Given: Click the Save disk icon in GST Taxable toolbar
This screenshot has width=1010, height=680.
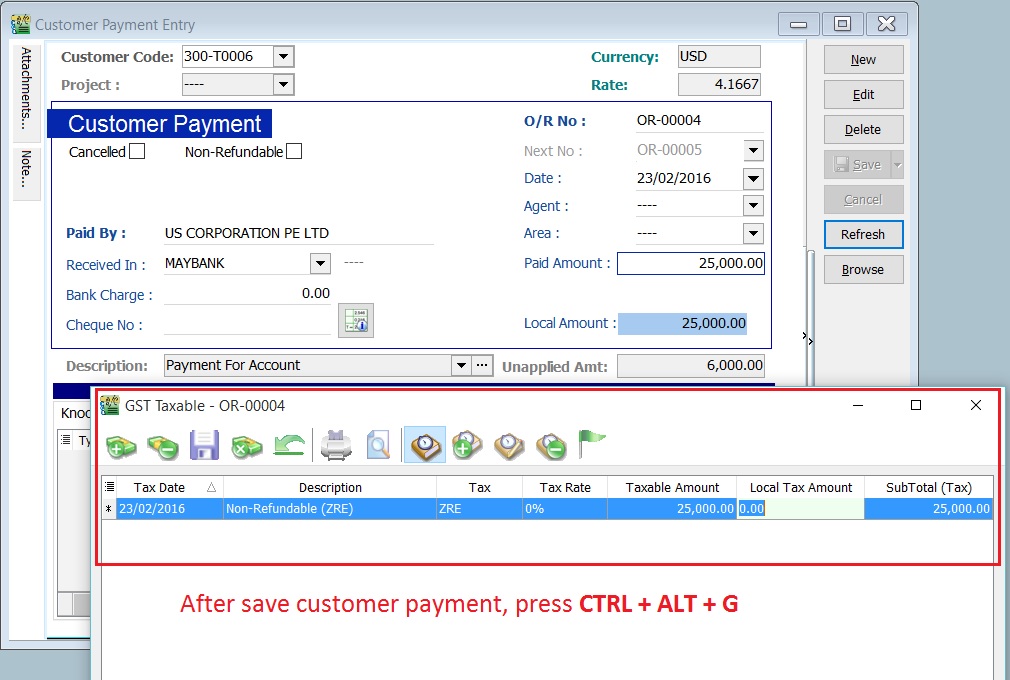Looking at the screenshot, I should [205, 447].
